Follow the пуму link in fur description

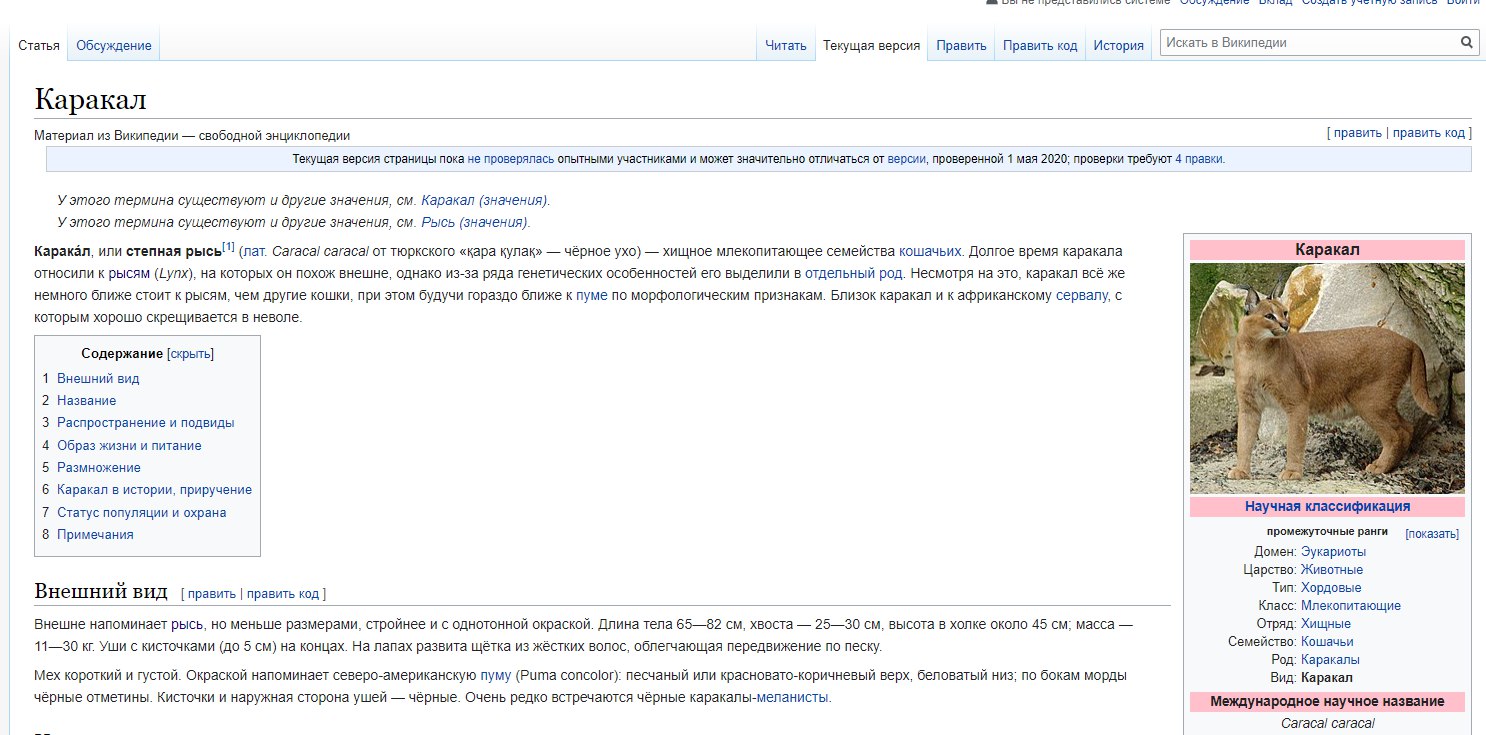point(495,675)
